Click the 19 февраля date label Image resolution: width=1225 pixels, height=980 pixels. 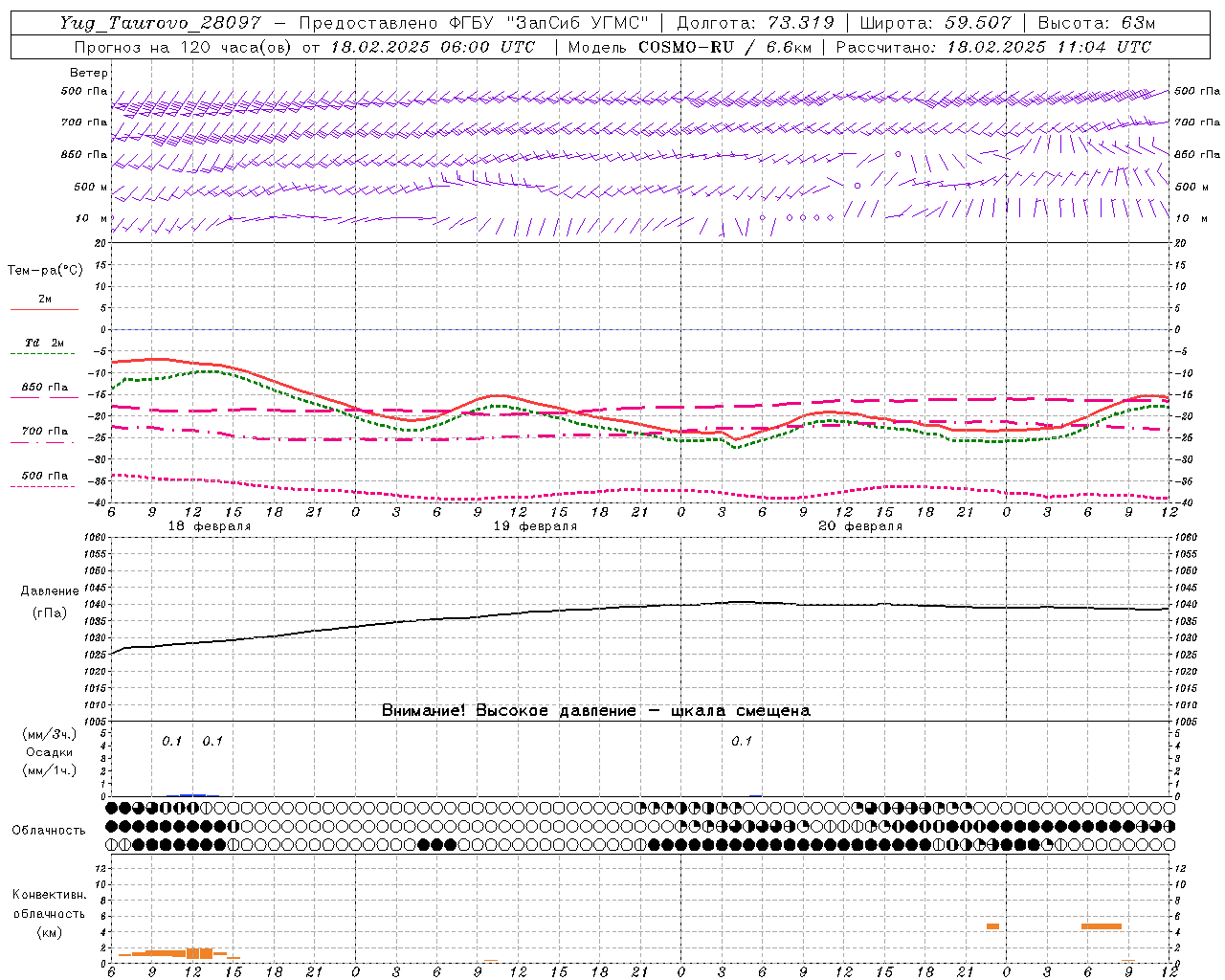pos(535,526)
